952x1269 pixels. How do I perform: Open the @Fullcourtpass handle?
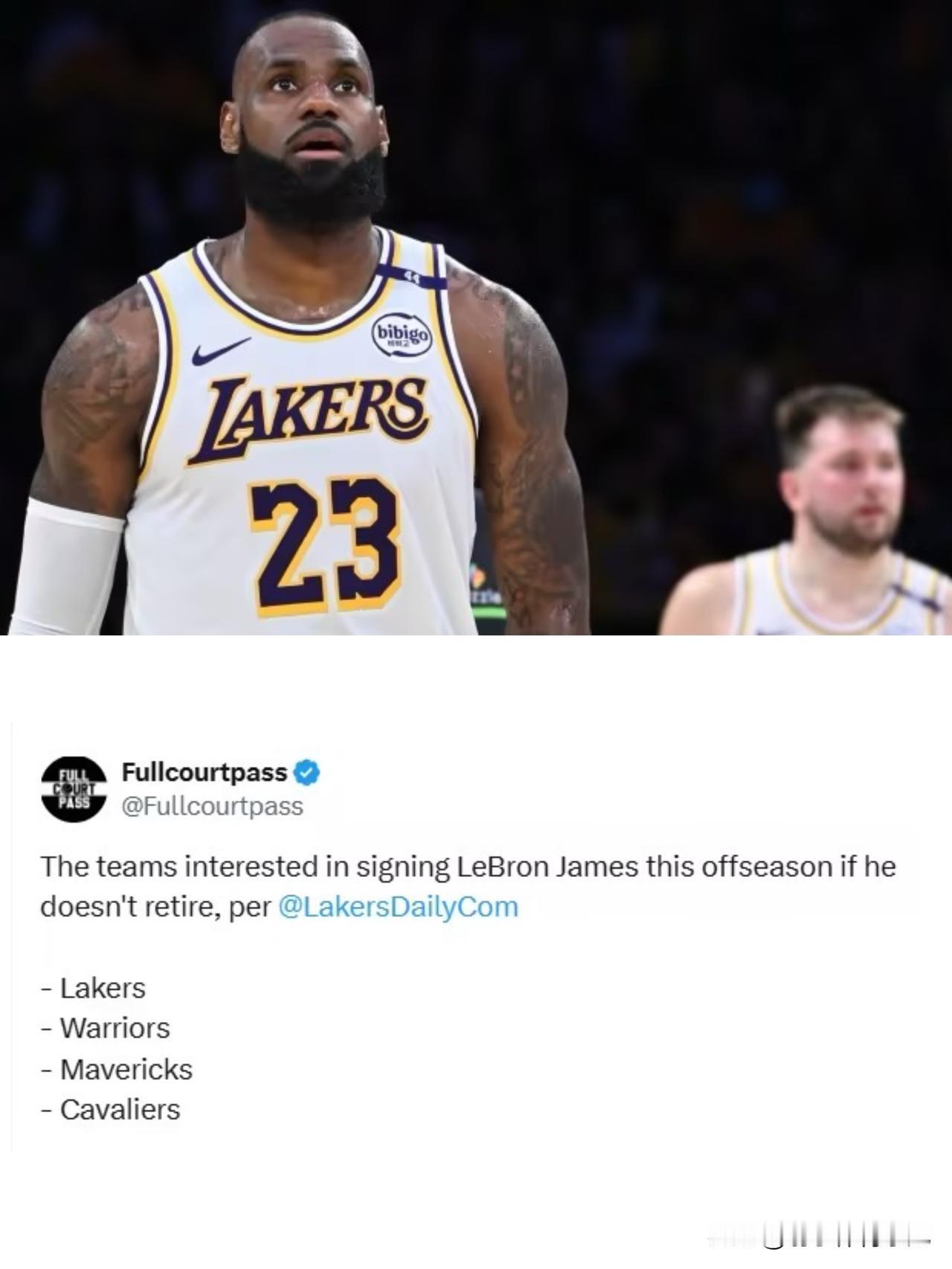213,806
